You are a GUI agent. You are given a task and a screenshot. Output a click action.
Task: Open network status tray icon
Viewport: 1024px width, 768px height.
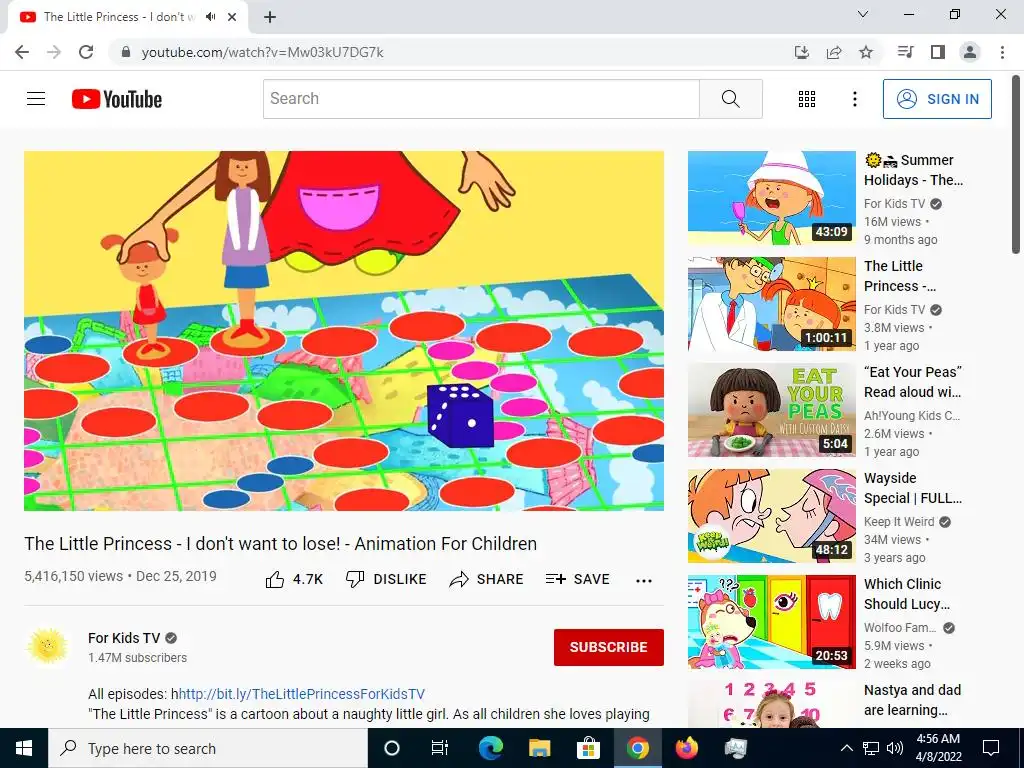[x=871, y=748]
